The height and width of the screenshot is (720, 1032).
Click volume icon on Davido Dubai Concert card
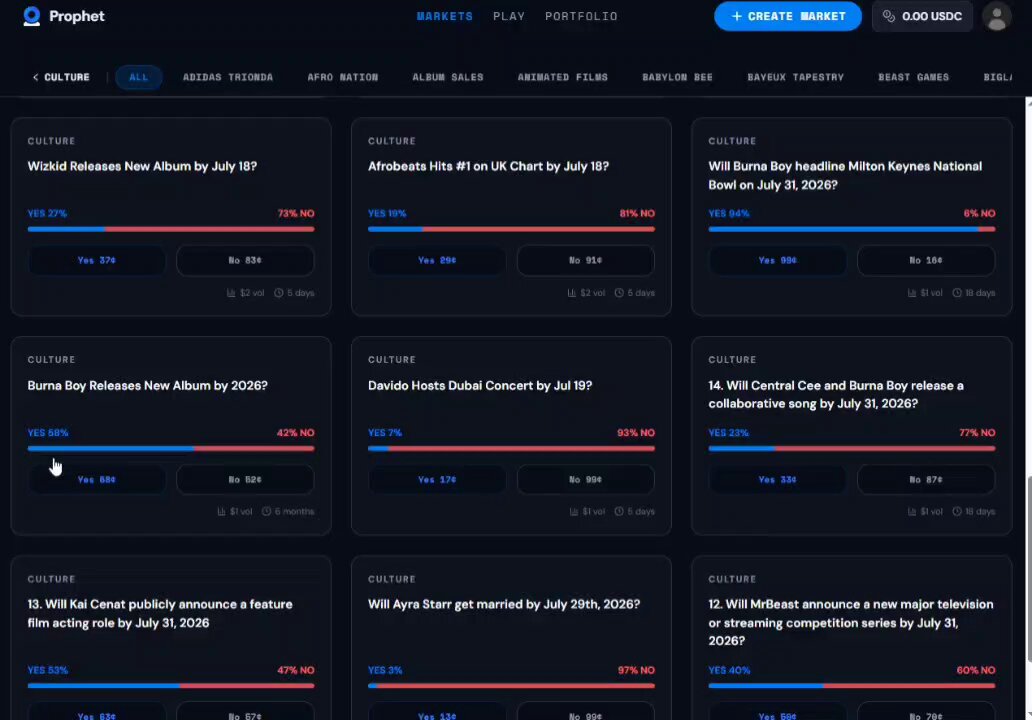pyautogui.click(x=573, y=511)
